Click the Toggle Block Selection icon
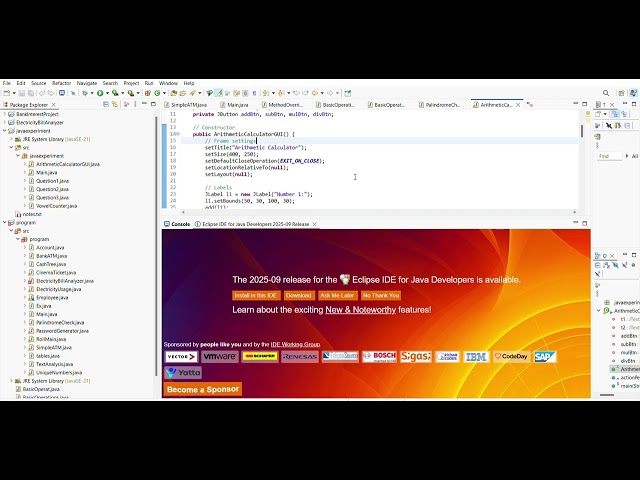 pyautogui.click(x=245, y=93)
